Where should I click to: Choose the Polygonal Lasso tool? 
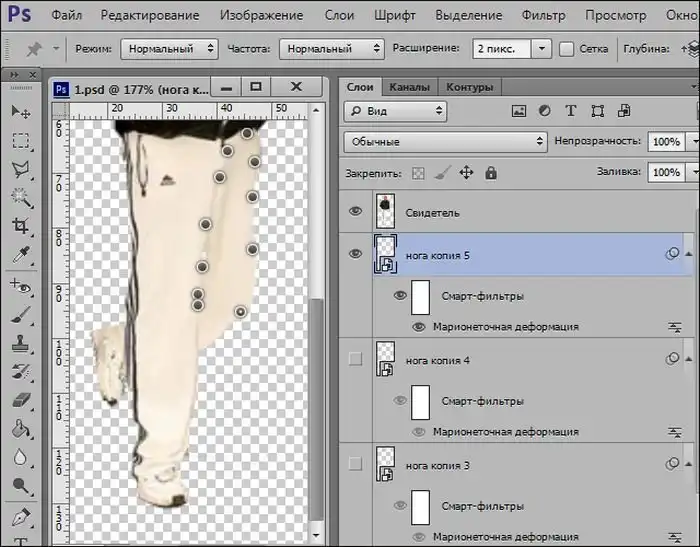(x=21, y=168)
